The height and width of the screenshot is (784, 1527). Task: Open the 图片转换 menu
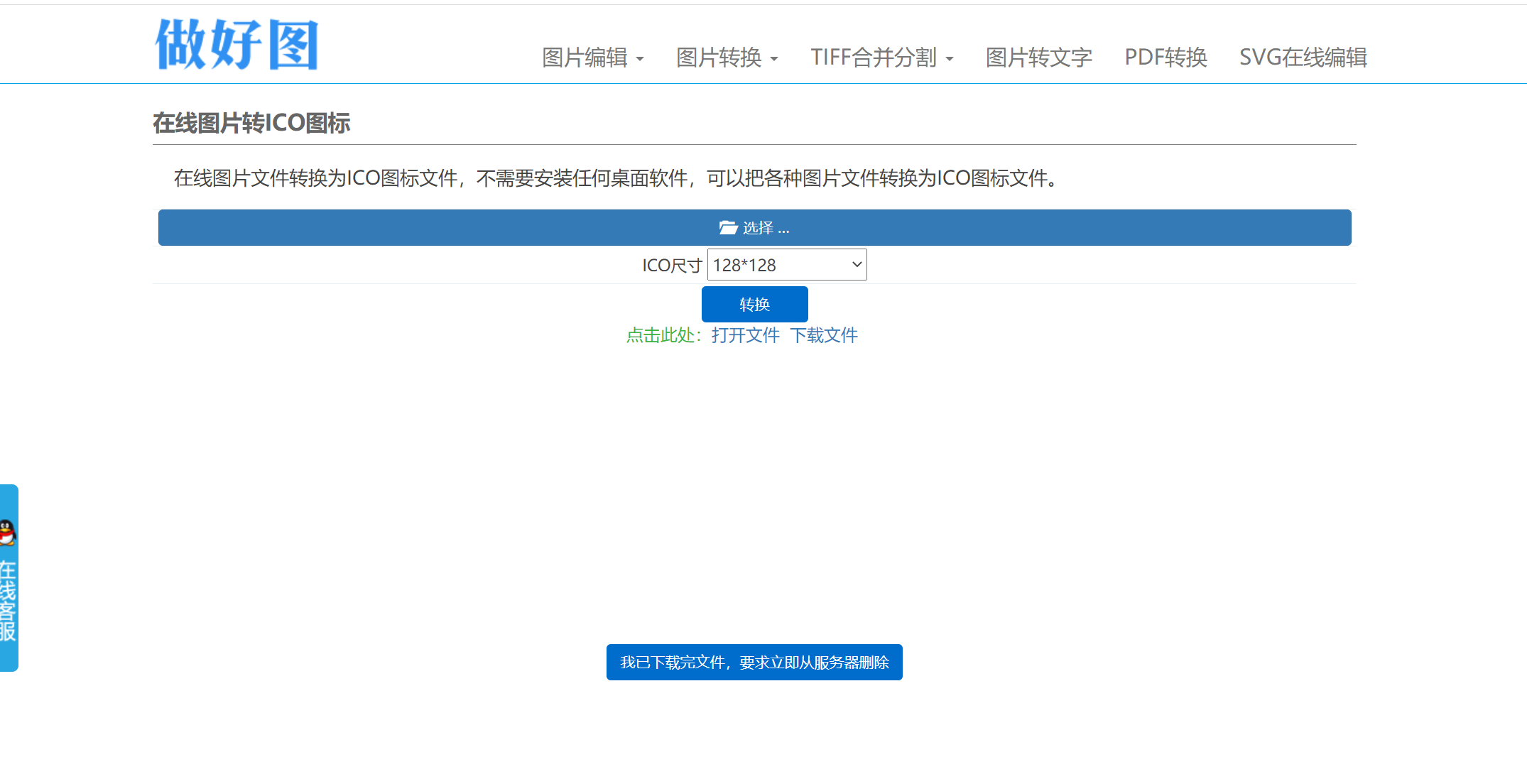pyautogui.click(x=719, y=58)
